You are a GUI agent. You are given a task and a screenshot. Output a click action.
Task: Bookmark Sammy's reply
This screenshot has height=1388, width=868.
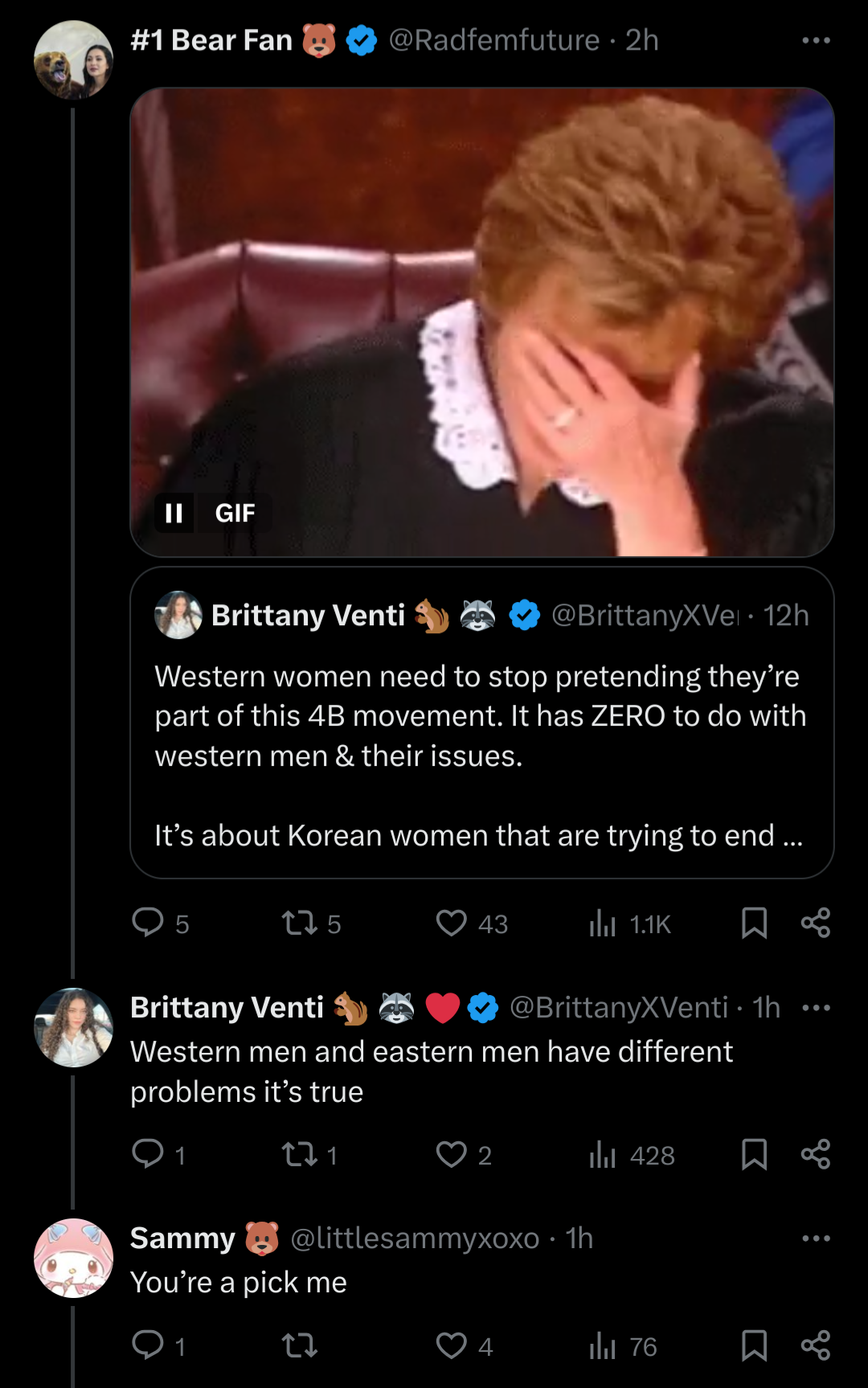tap(754, 1345)
